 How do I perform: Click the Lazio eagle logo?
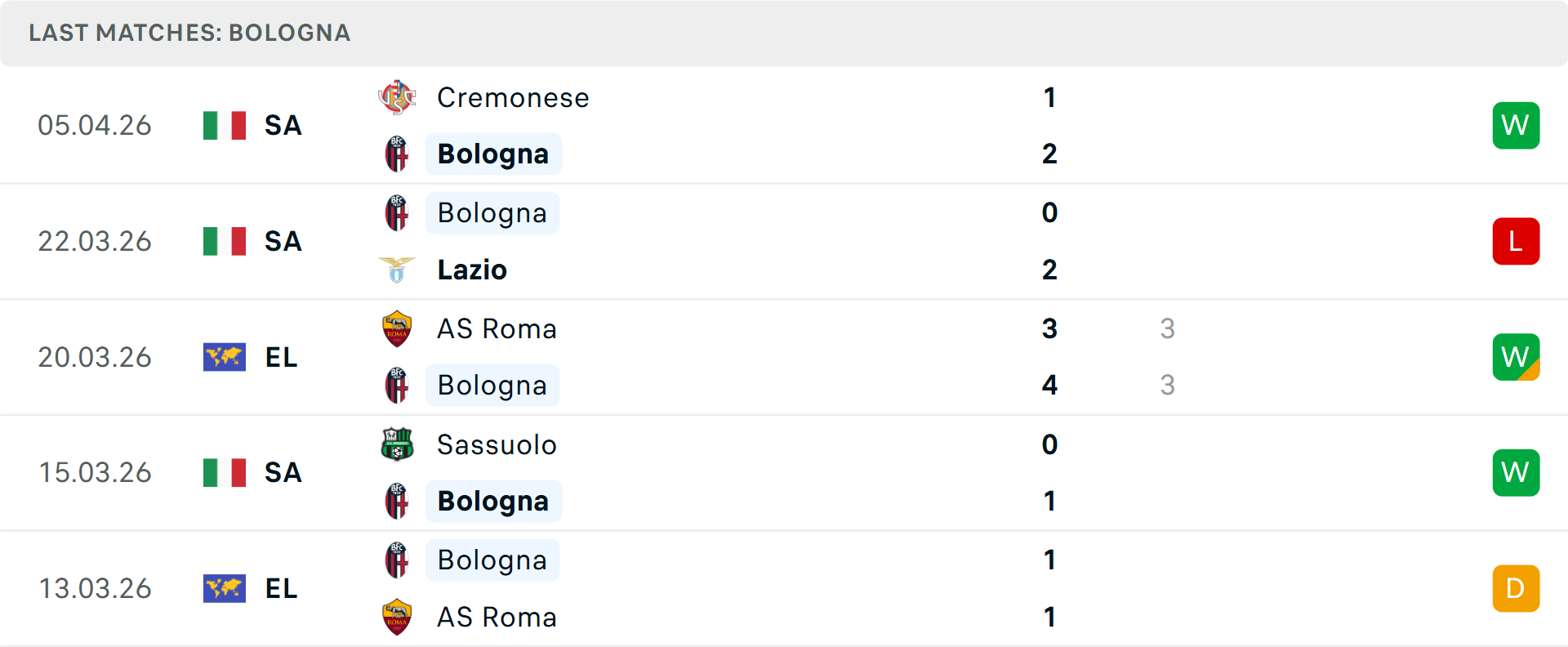pyautogui.click(x=398, y=270)
